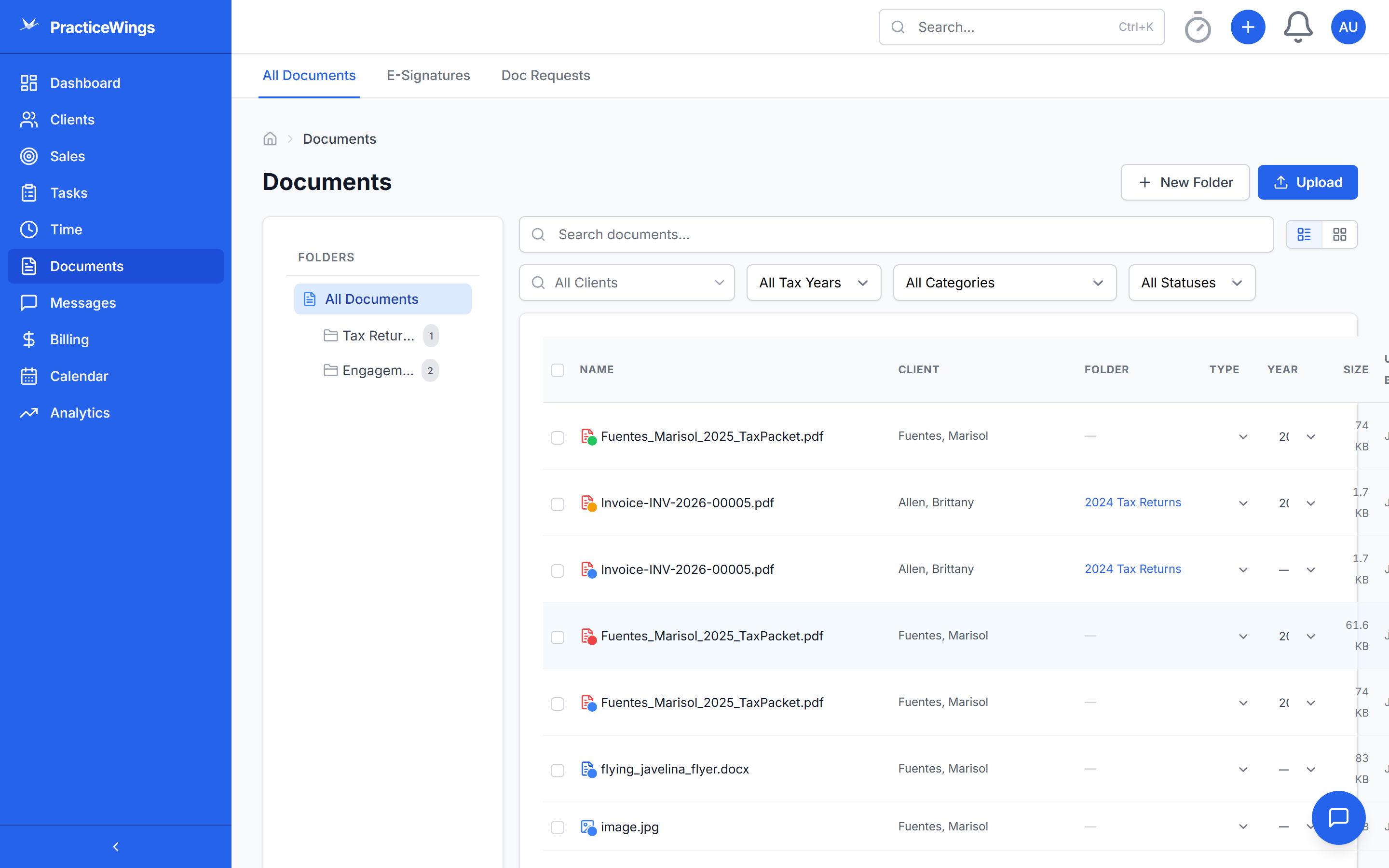This screenshot has height=868, width=1389.
Task: Check the first Fuentes TaxPacket row checkbox
Action: pyautogui.click(x=558, y=437)
